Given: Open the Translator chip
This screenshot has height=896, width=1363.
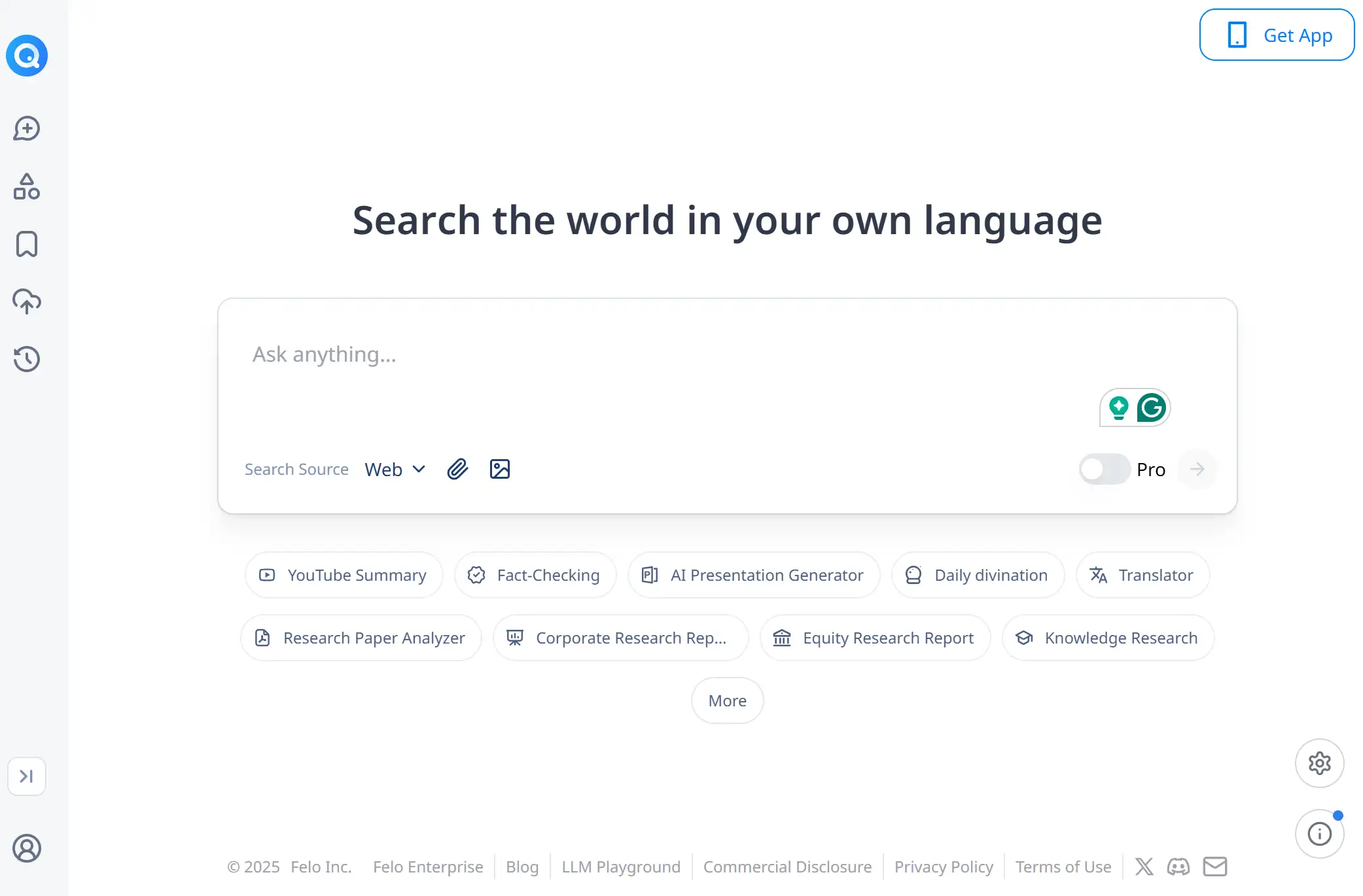Looking at the screenshot, I should point(1143,575).
